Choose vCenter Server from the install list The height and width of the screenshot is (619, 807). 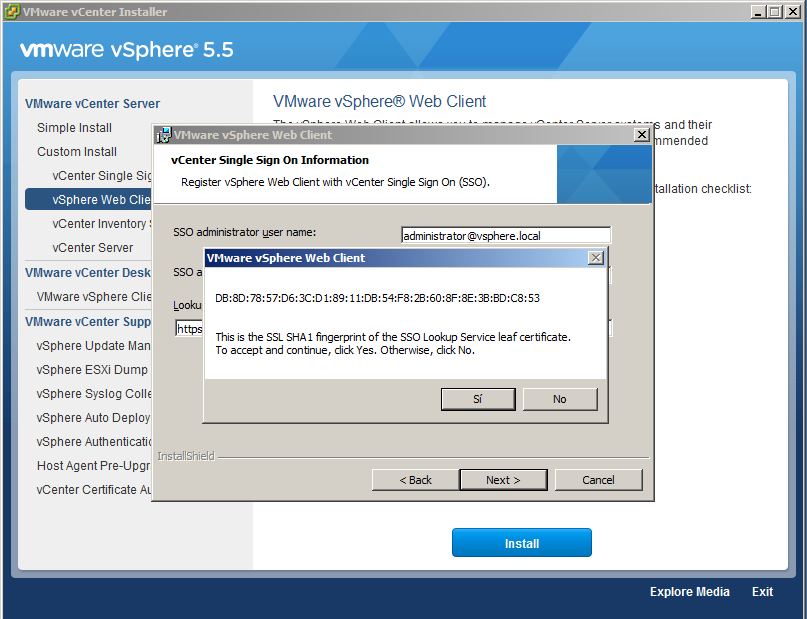[93, 248]
